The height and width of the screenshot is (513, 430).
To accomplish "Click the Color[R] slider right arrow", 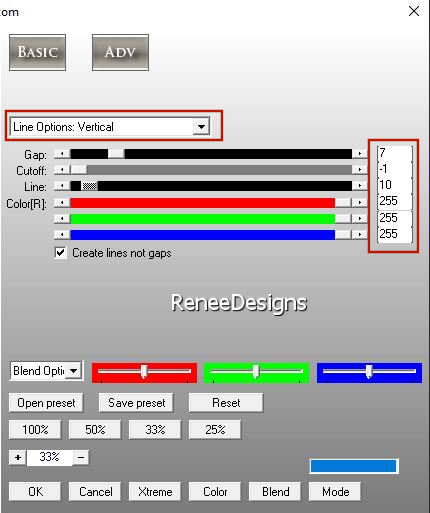I will click(360, 202).
